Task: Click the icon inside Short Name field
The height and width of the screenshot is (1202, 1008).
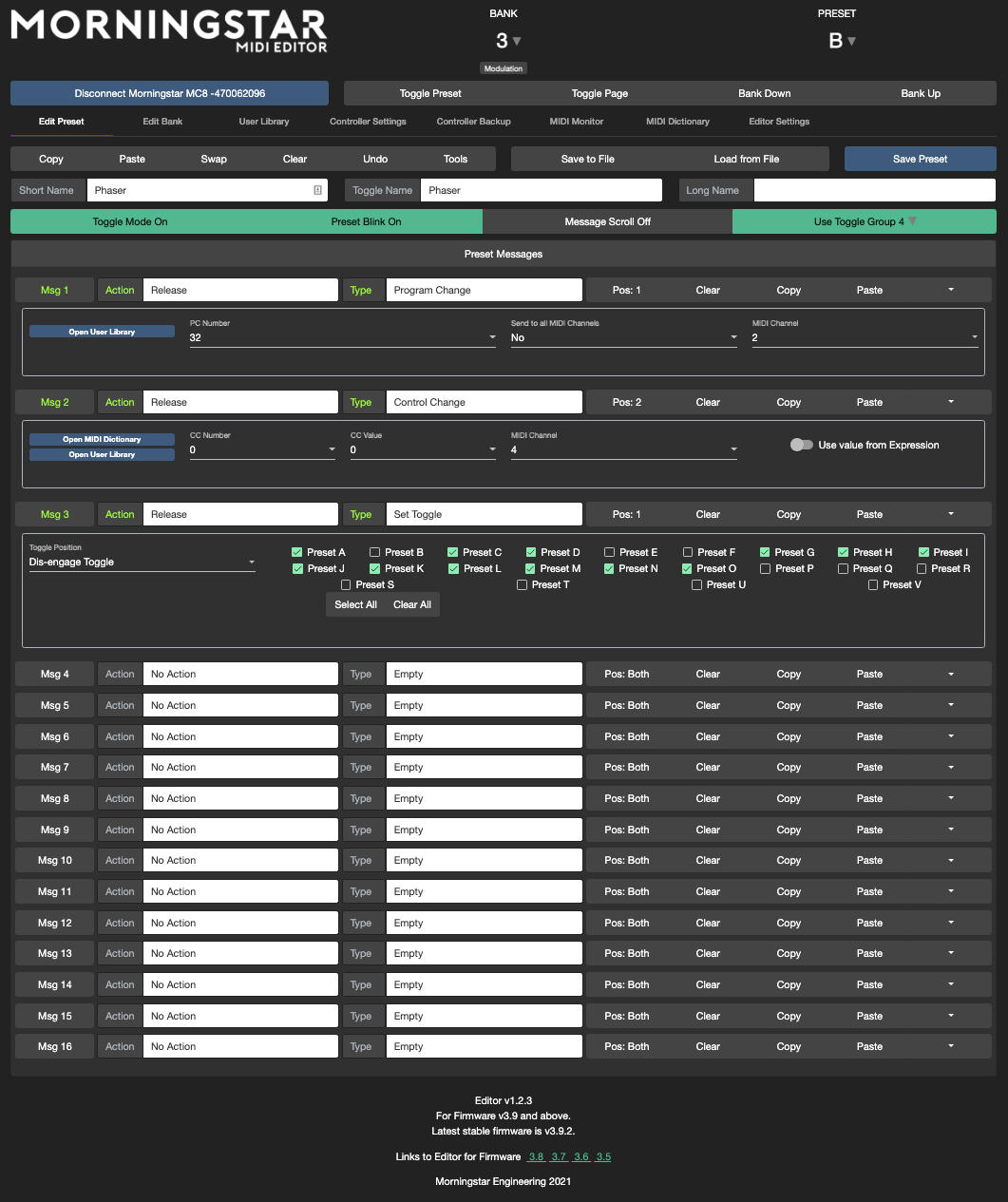Action: (x=317, y=190)
